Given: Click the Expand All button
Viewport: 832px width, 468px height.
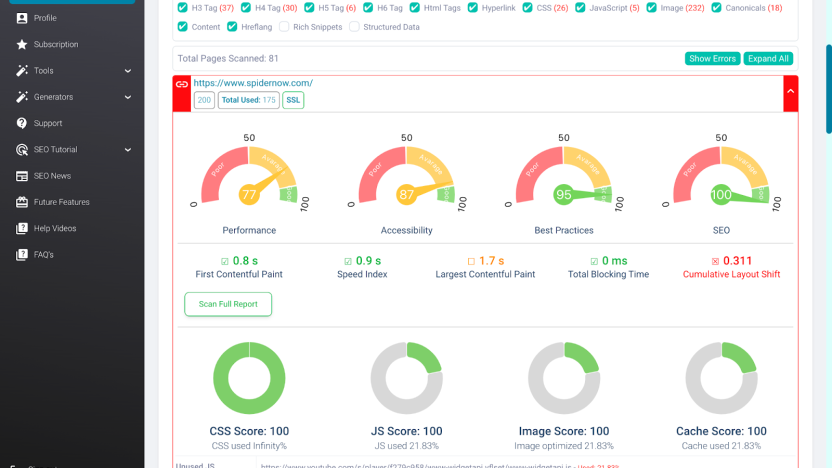Looking at the screenshot, I should 768,58.
